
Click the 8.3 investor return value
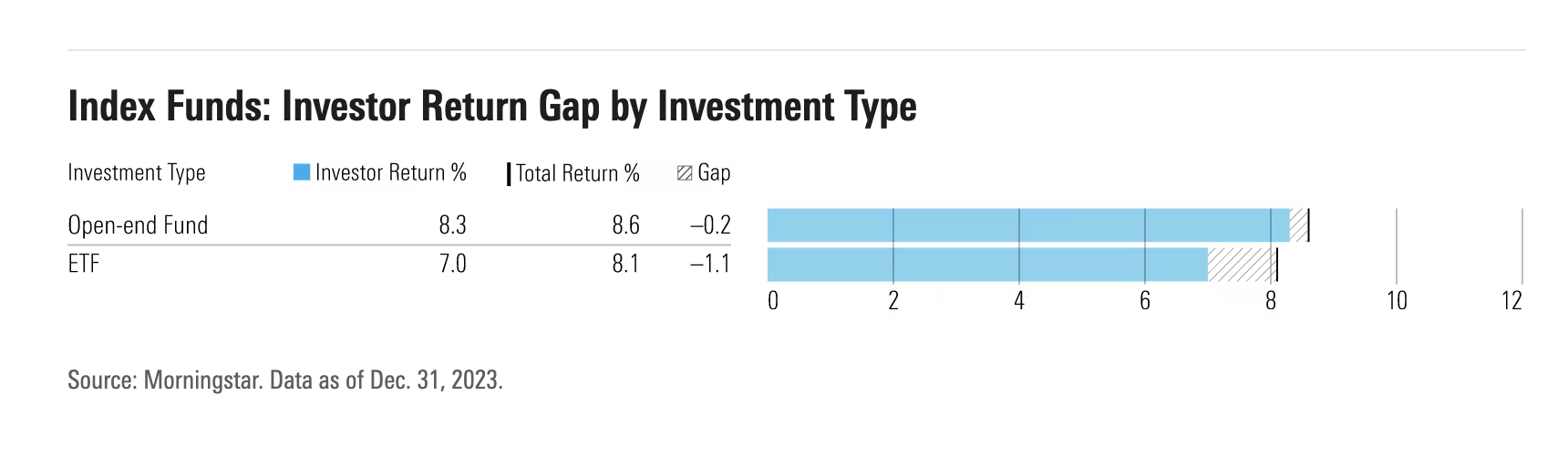(x=452, y=225)
